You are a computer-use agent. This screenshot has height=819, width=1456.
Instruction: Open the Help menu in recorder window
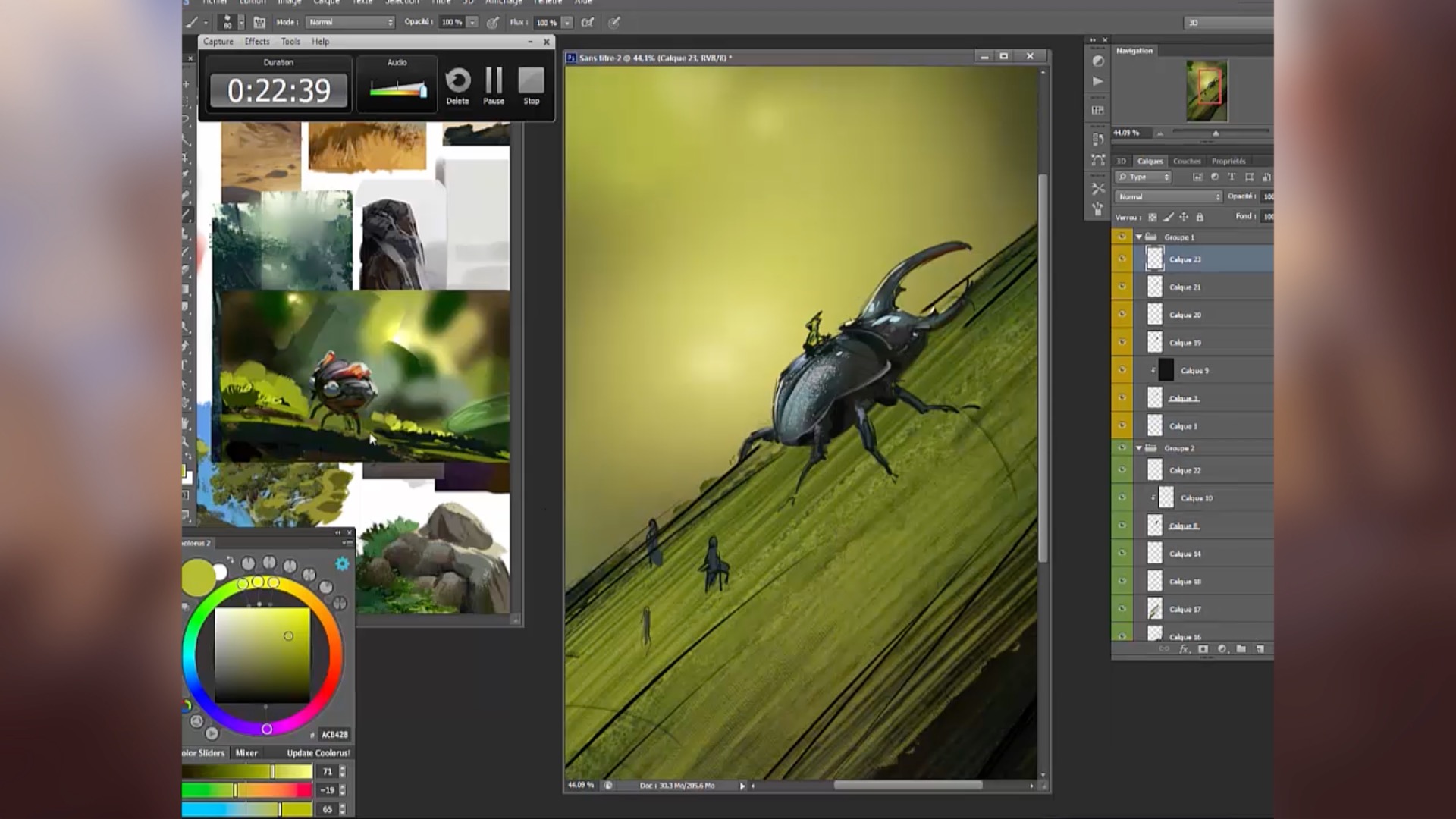320,42
